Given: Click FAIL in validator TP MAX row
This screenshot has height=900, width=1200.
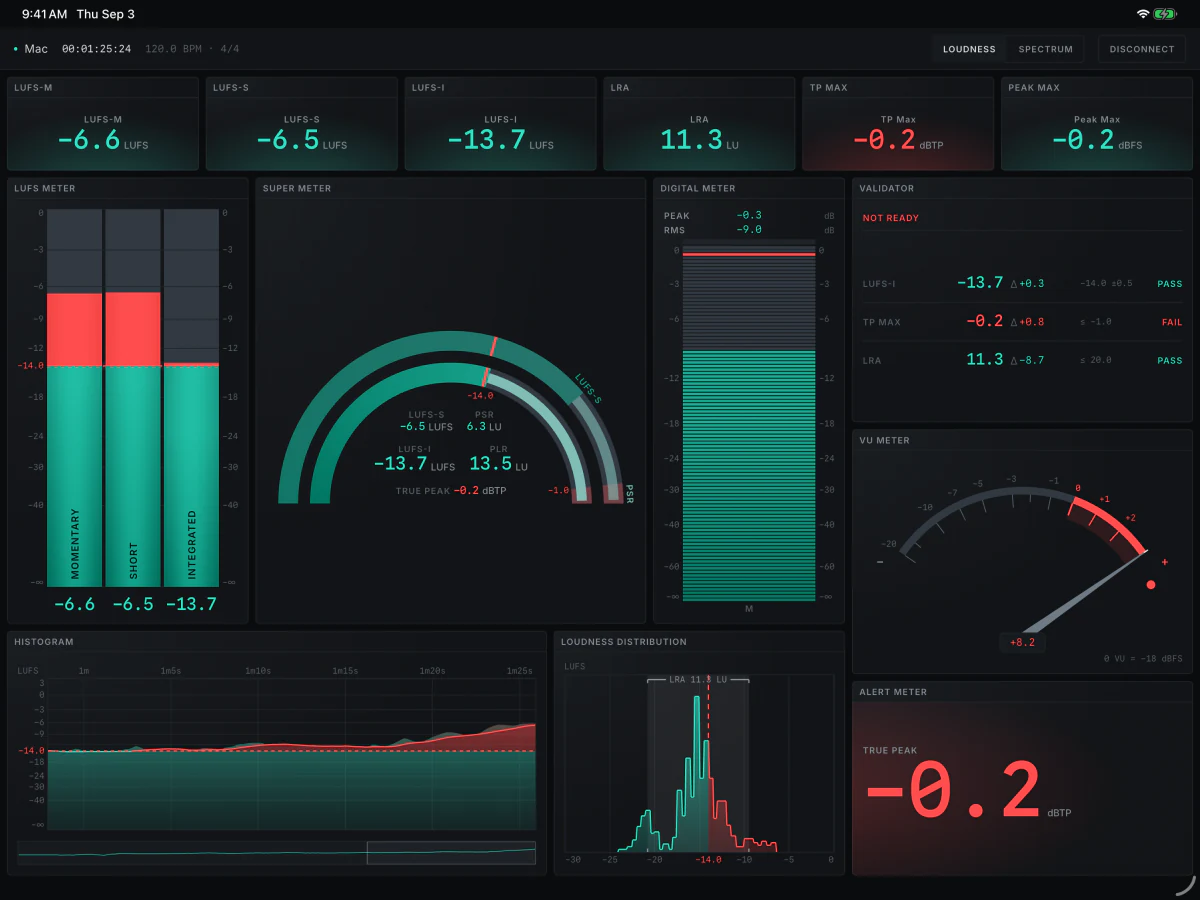Looking at the screenshot, I should point(1171,322).
